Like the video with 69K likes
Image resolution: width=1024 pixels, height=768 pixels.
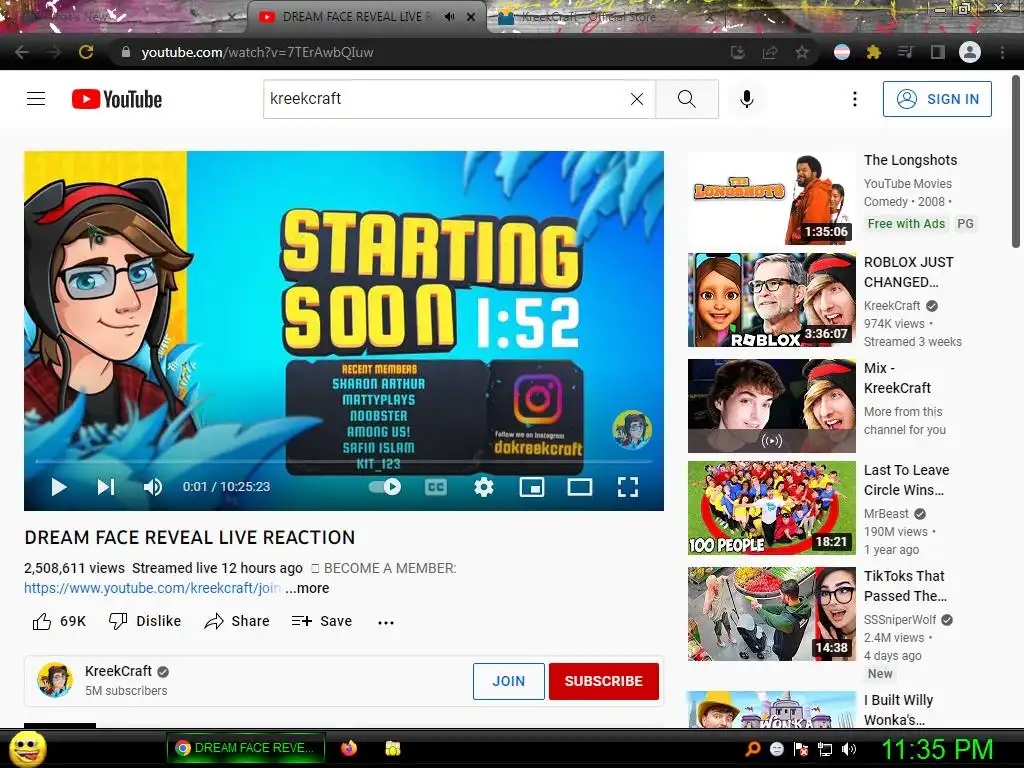point(59,621)
